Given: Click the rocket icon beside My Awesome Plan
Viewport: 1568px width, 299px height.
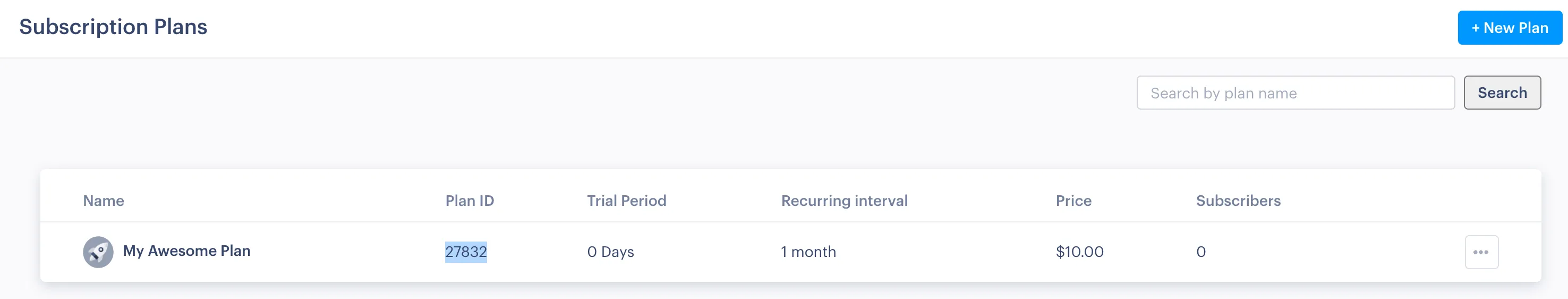Looking at the screenshot, I should [x=98, y=252].
